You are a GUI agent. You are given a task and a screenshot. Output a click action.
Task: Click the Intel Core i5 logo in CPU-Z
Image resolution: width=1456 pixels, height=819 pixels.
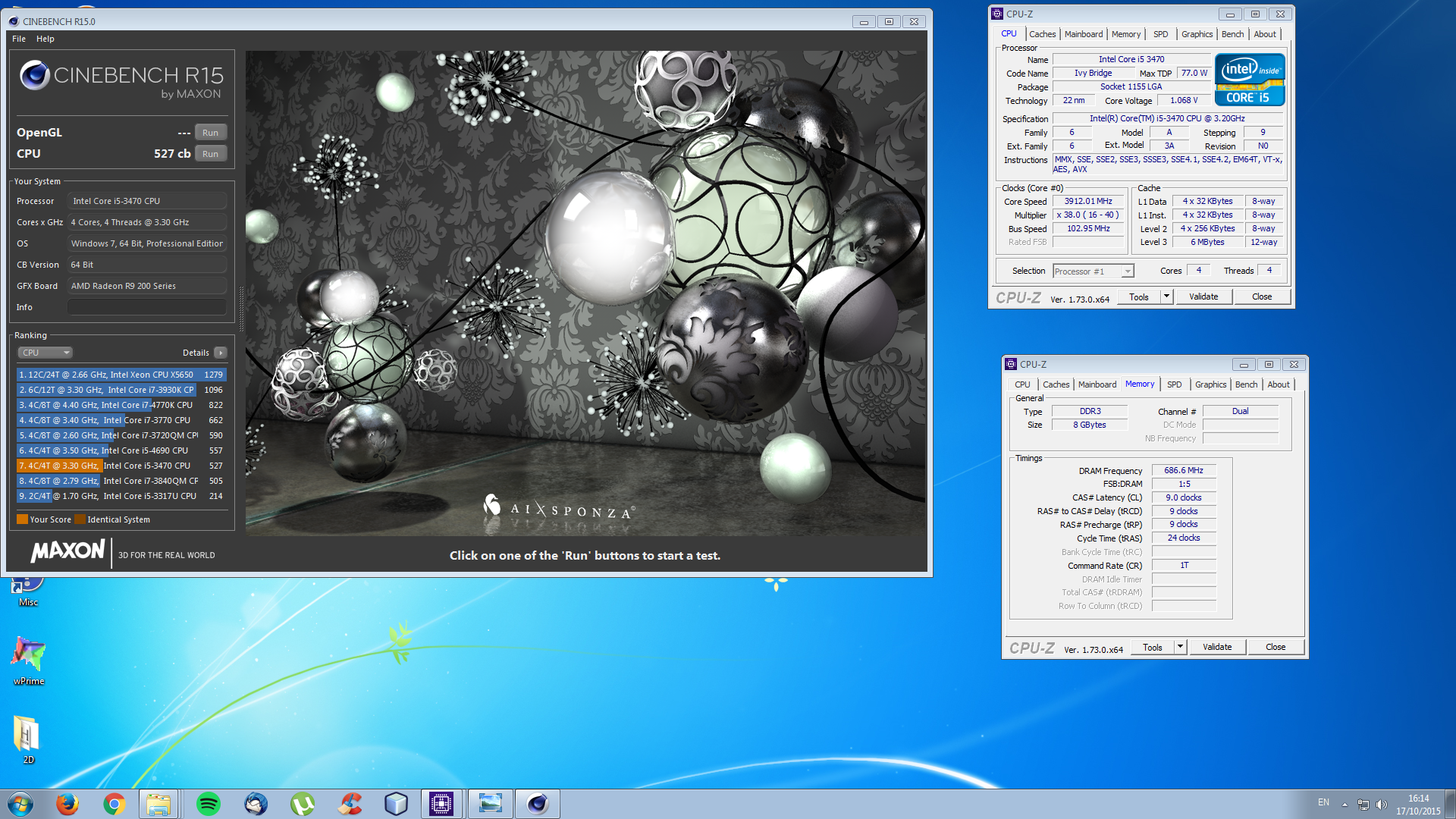point(1250,80)
